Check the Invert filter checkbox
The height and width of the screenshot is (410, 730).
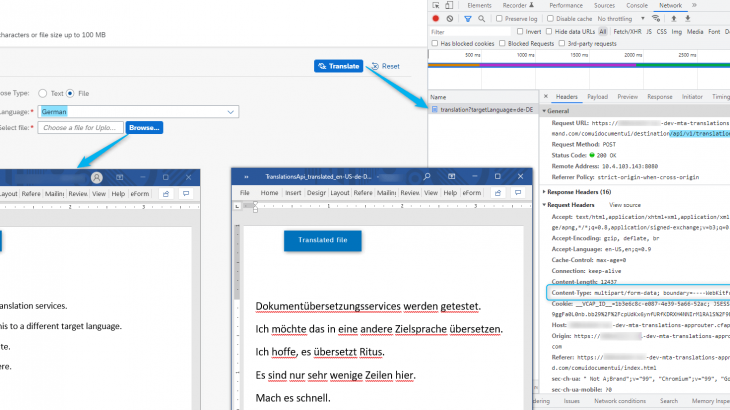pos(520,32)
